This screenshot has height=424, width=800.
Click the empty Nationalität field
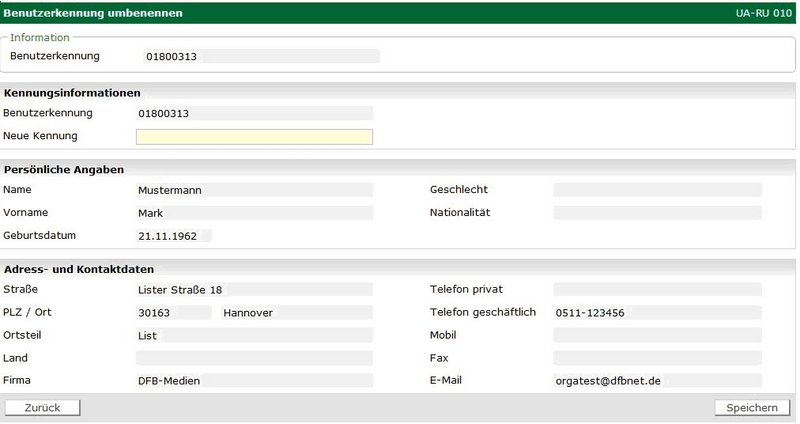click(657, 213)
